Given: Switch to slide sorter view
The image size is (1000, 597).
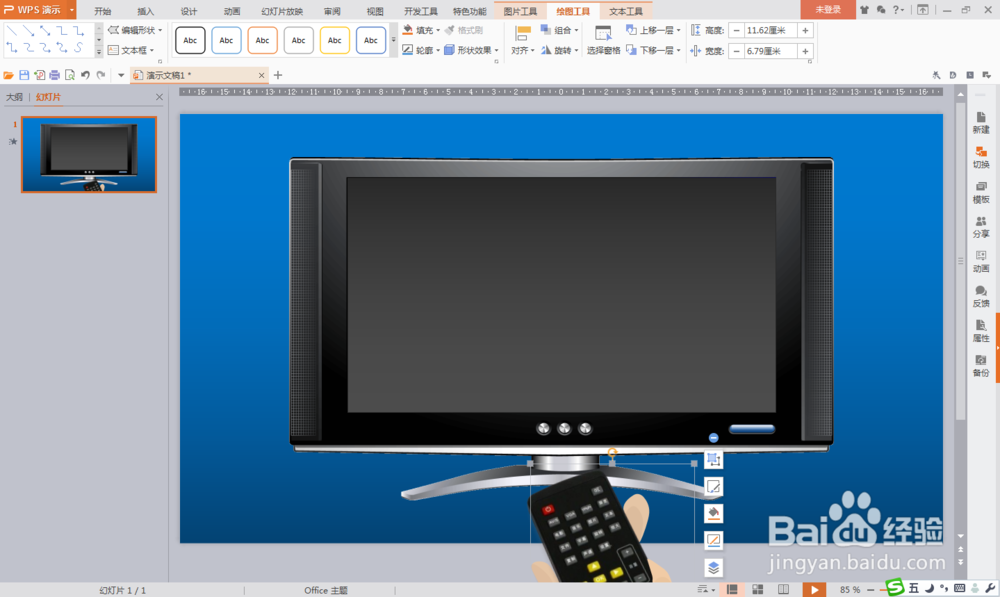Looking at the screenshot, I should [758, 590].
